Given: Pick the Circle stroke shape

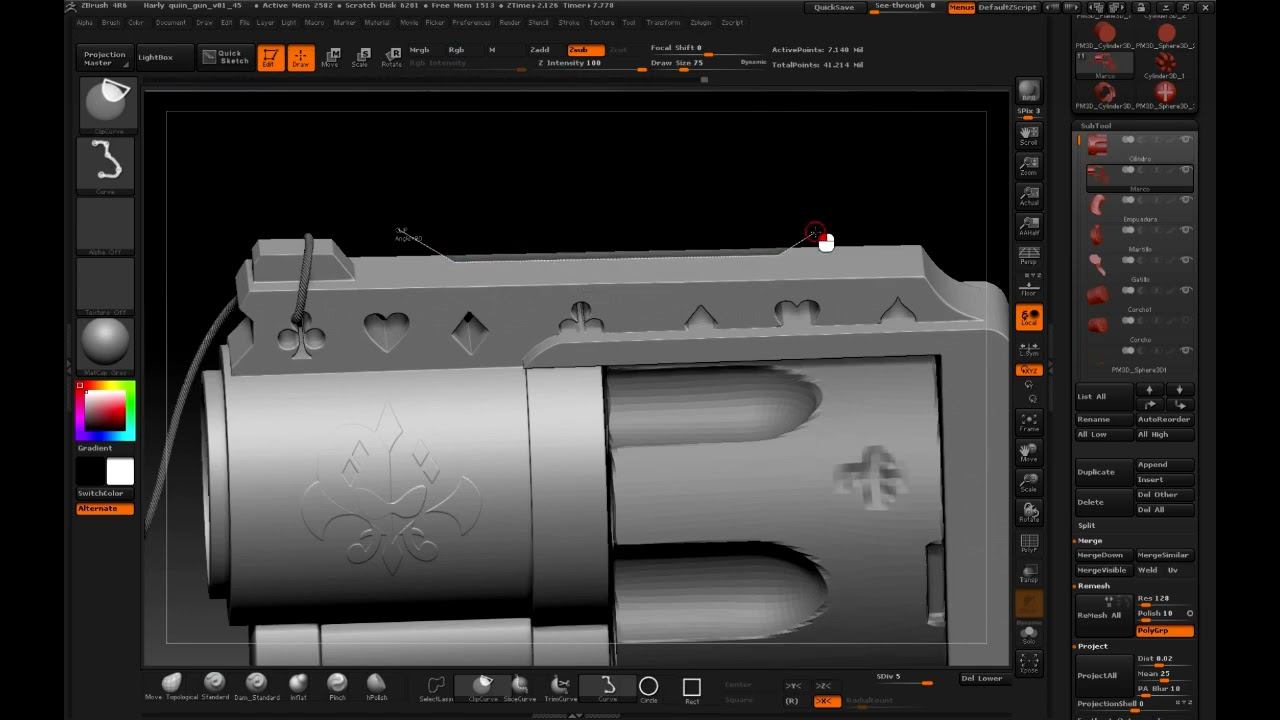Looking at the screenshot, I should click(648, 687).
